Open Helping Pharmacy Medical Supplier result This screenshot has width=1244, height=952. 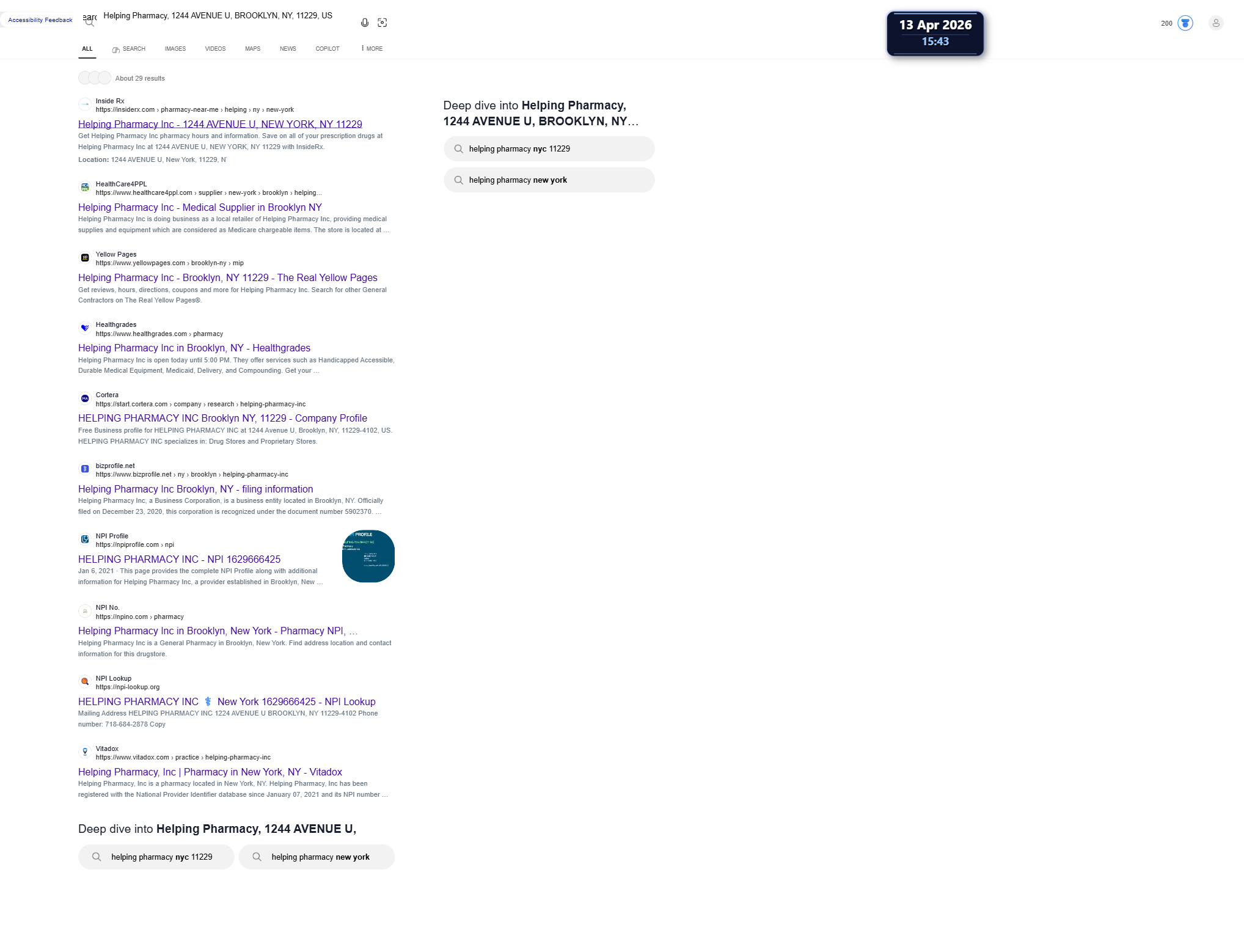point(200,208)
